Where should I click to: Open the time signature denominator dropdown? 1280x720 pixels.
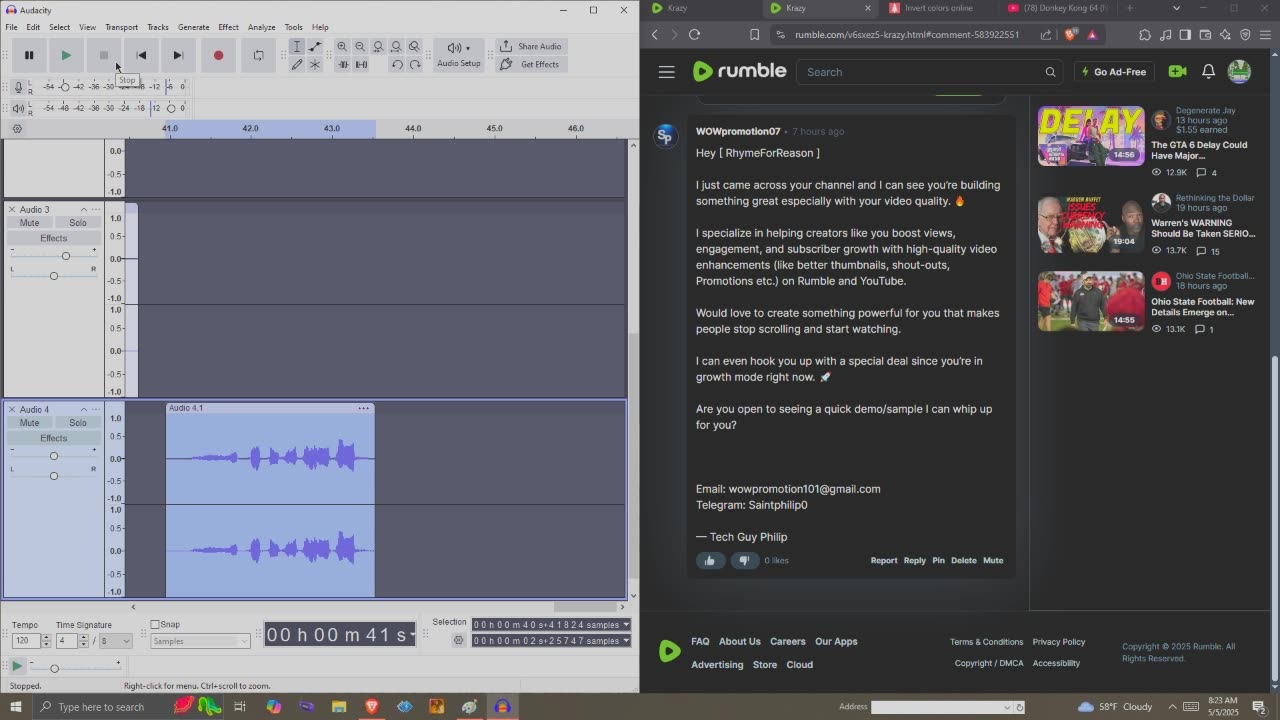coord(115,641)
